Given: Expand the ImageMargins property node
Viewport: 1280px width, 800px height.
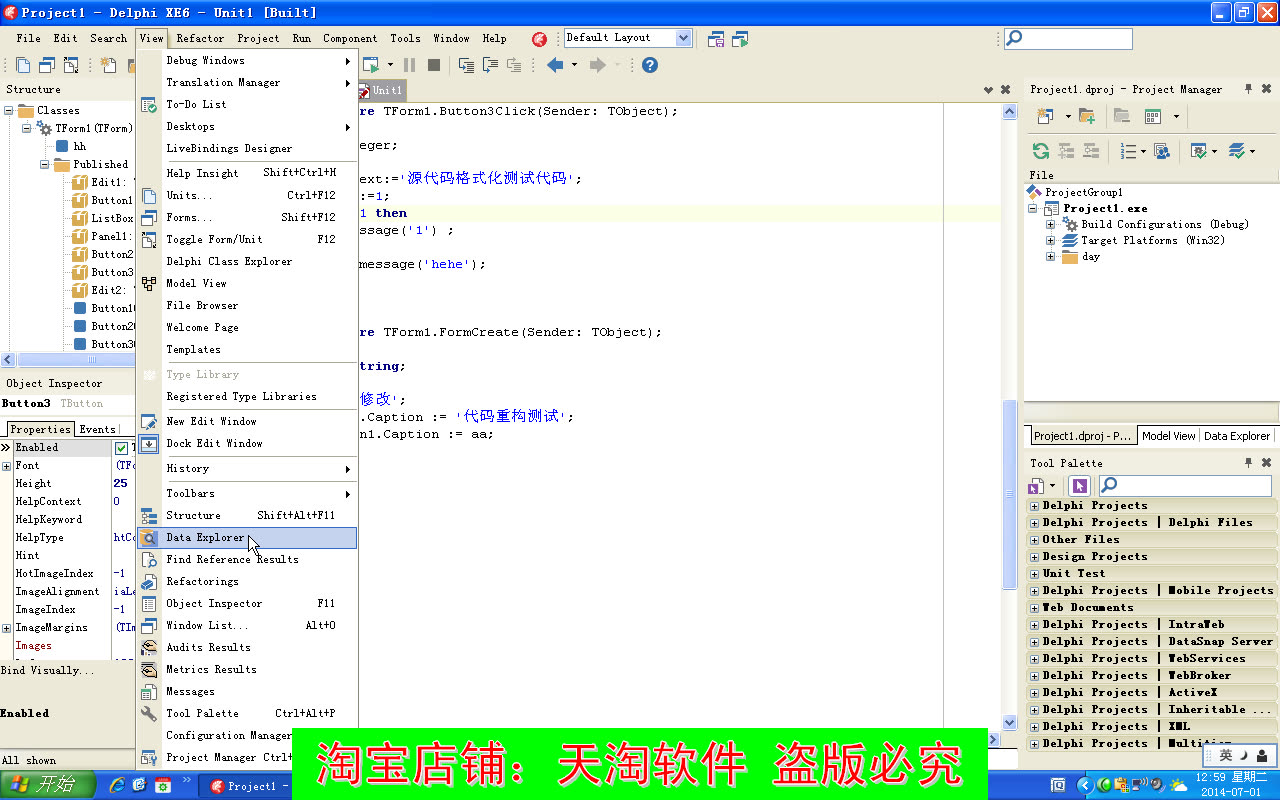Looking at the screenshot, I should 7,628.
